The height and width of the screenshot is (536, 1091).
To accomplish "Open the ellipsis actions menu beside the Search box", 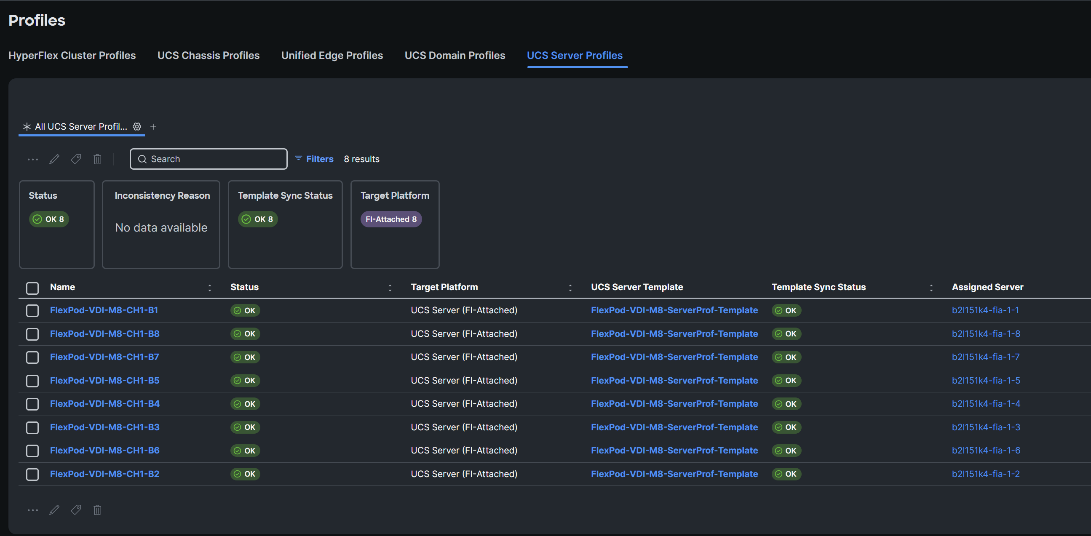I will pos(33,159).
